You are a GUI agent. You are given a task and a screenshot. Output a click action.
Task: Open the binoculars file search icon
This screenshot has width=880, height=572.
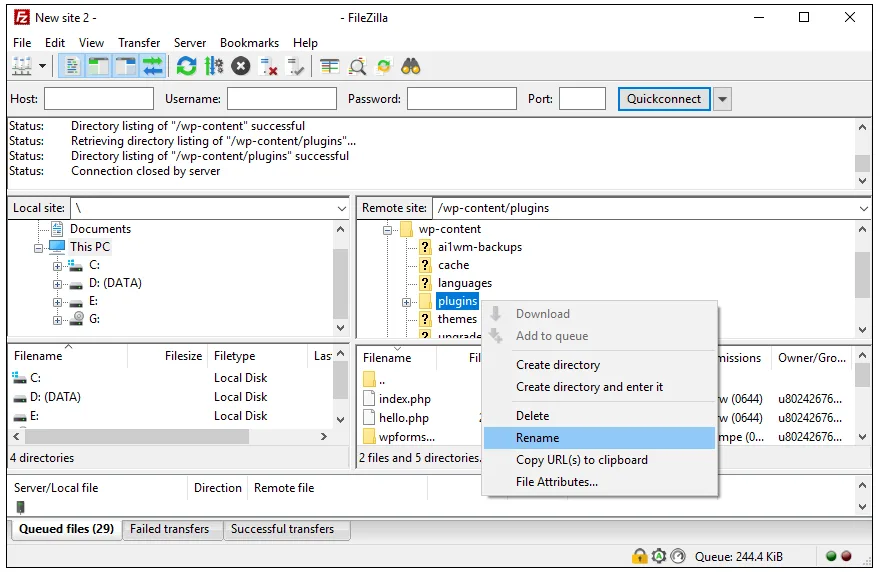pyautogui.click(x=411, y=66)
